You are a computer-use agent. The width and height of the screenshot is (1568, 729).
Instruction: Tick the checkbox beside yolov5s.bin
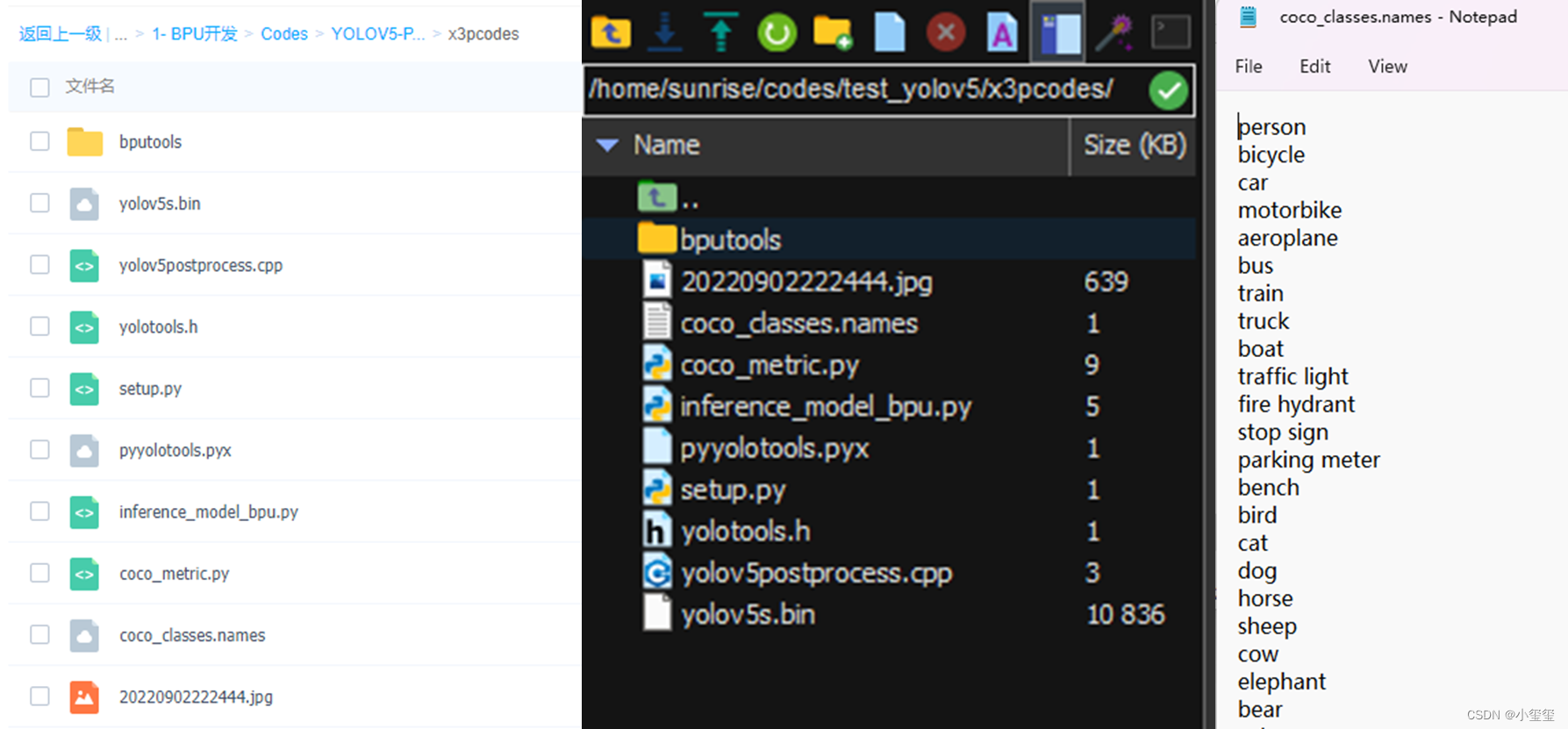pos(39,203)
